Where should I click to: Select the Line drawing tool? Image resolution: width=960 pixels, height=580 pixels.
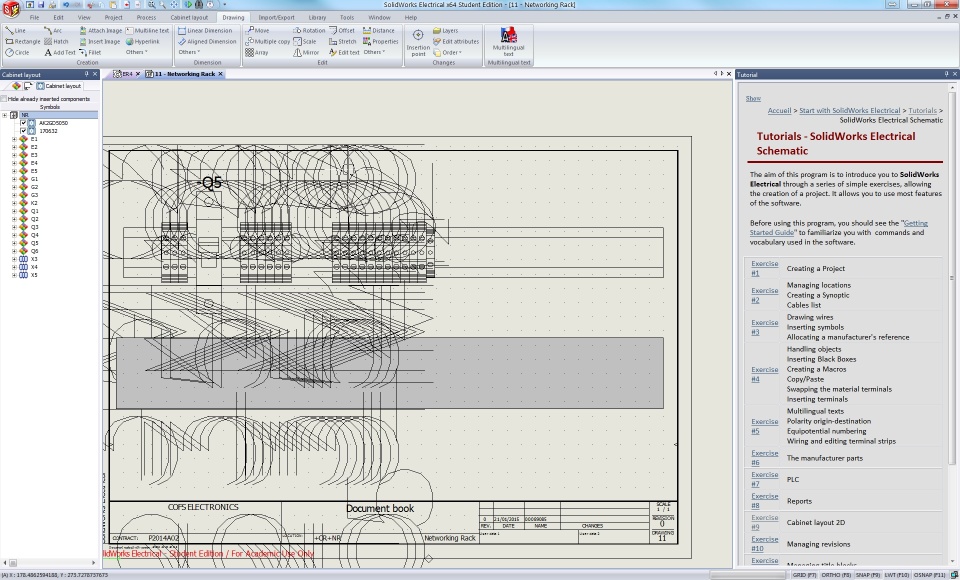coord(16,31)
